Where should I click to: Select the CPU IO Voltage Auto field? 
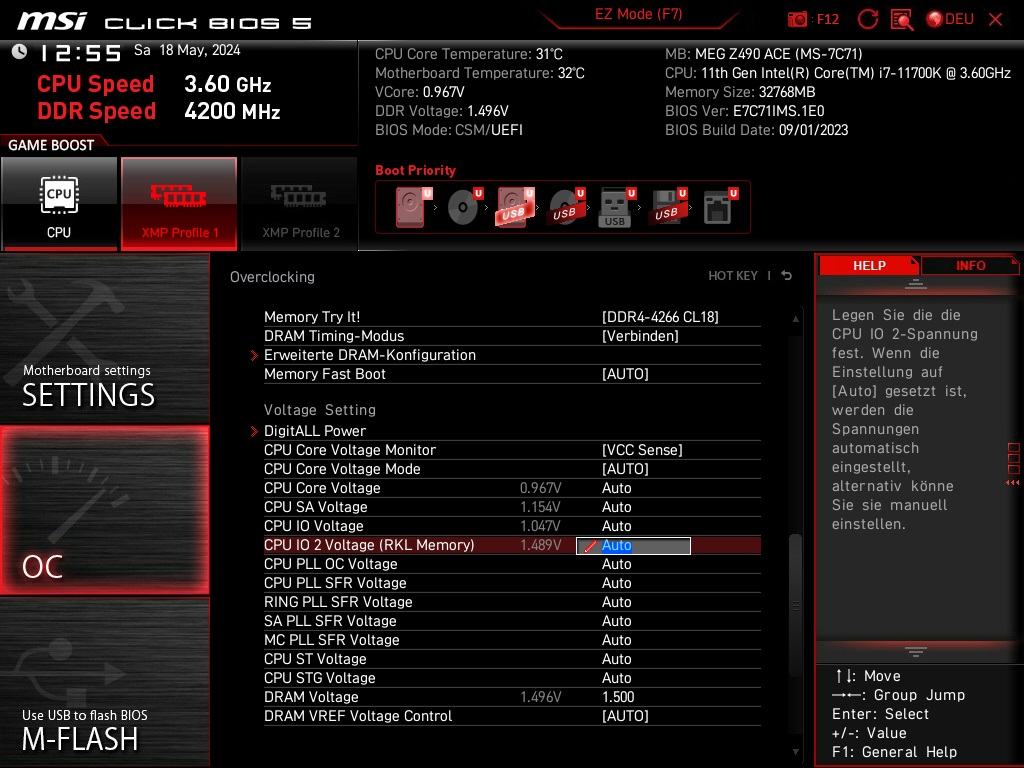[616, 526]
